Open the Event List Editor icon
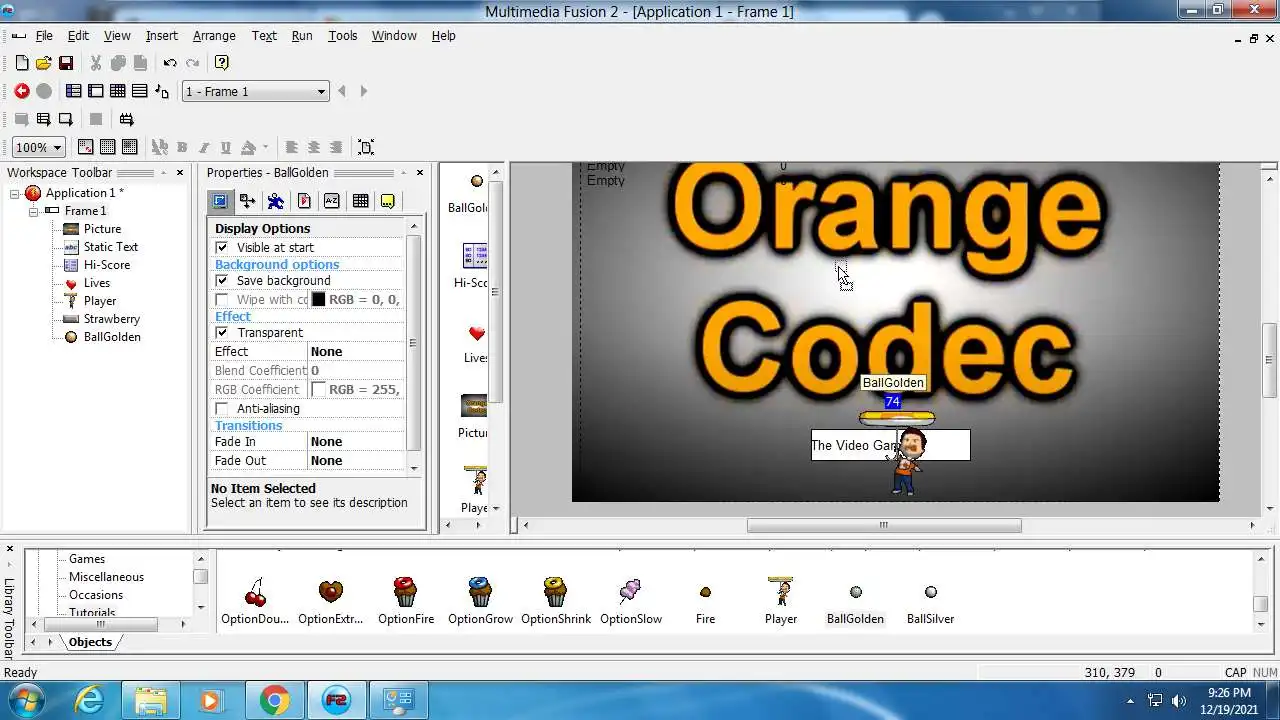 (140, 91)
